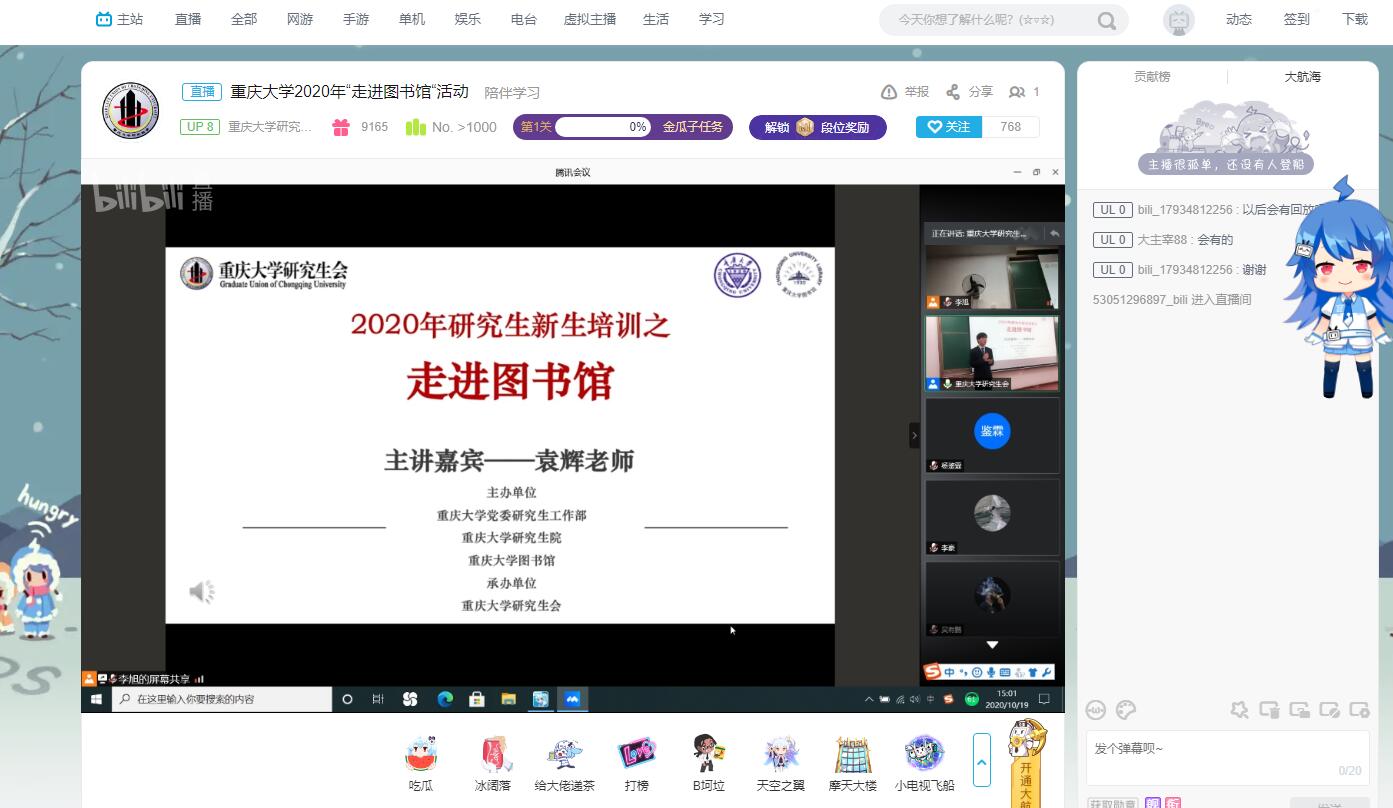Click the 鉴霖 participant avatar tile
The height and width of the screenshot is (808, 1393).
click(x=992, y=434)
